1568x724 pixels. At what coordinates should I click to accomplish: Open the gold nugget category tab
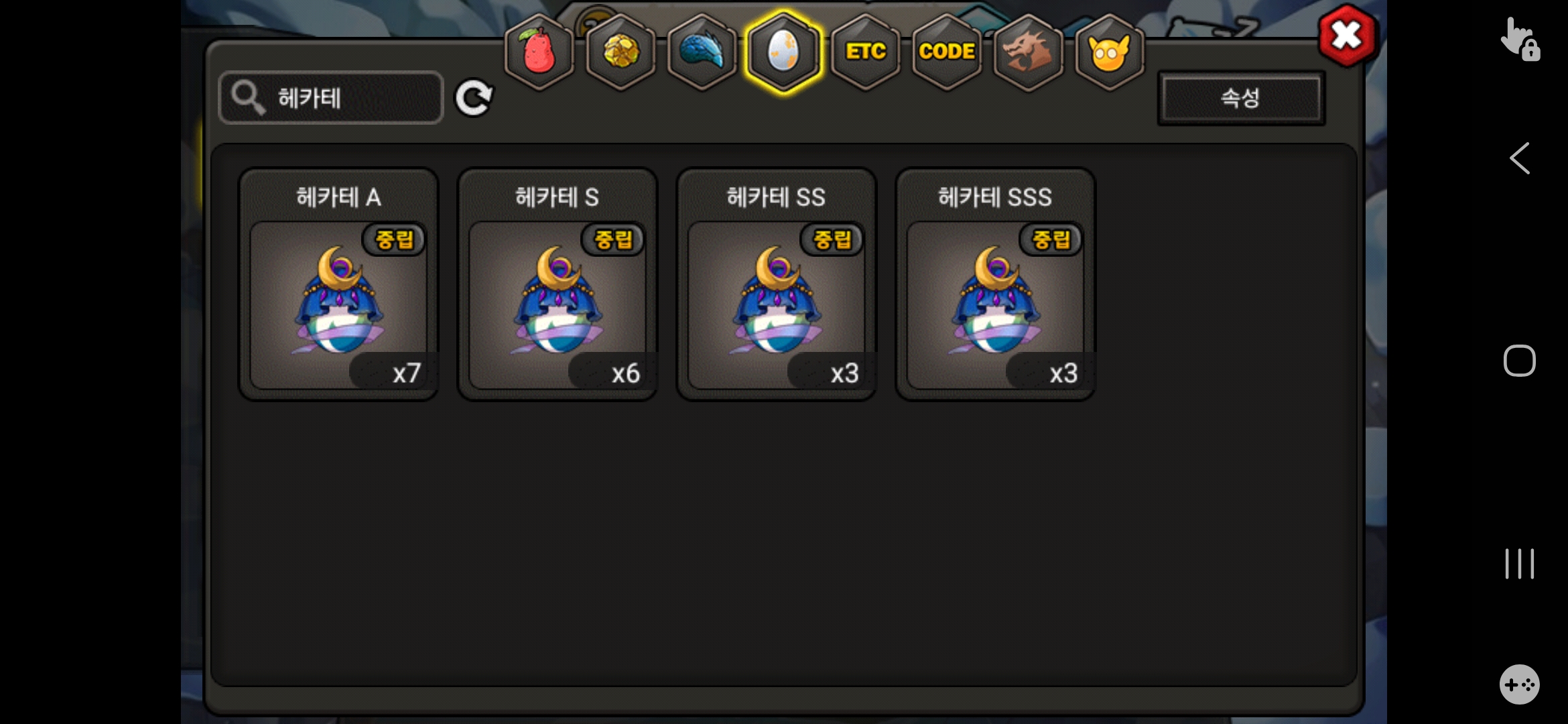pos(621,52)
